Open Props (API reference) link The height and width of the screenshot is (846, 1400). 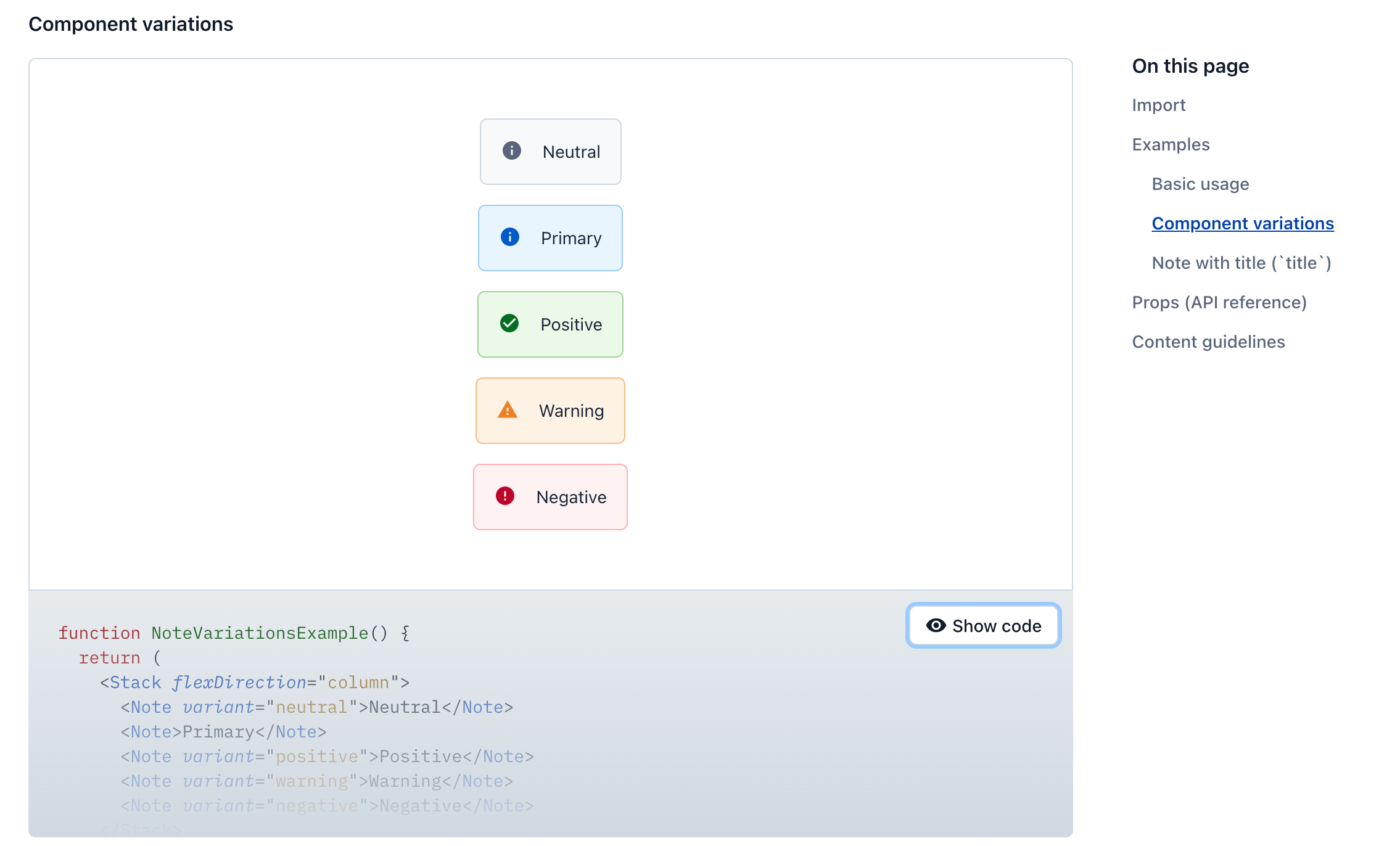pyautogui.click(x=1219, y=302)
